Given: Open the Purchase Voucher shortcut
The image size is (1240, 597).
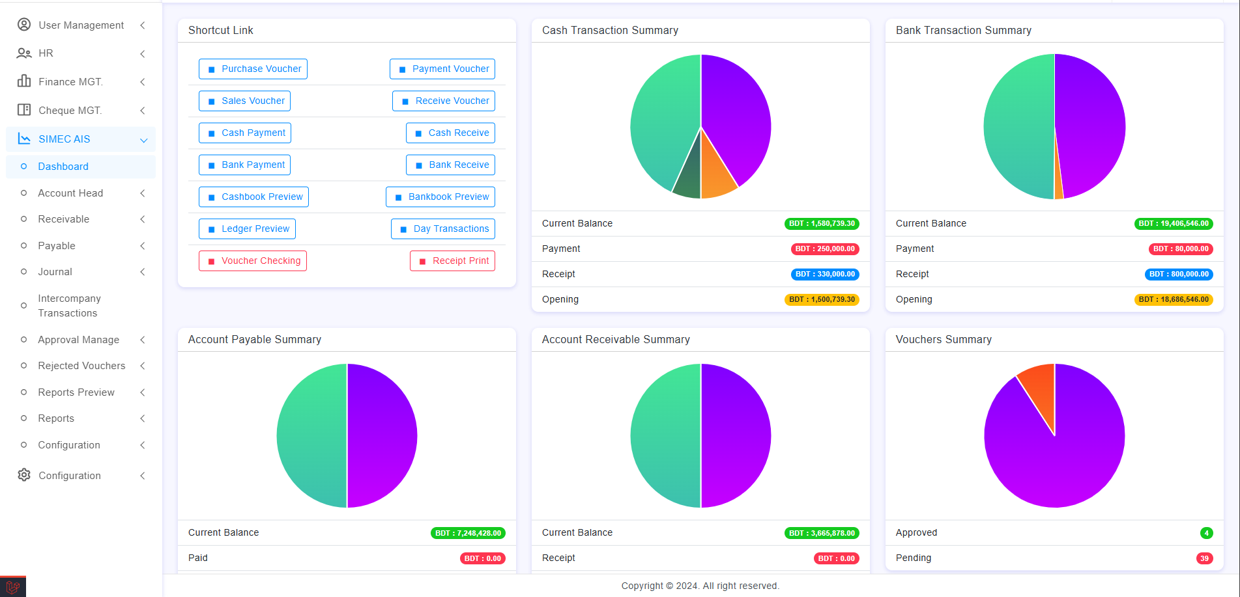Looking at the screenshot, I should tap(253, 69).
